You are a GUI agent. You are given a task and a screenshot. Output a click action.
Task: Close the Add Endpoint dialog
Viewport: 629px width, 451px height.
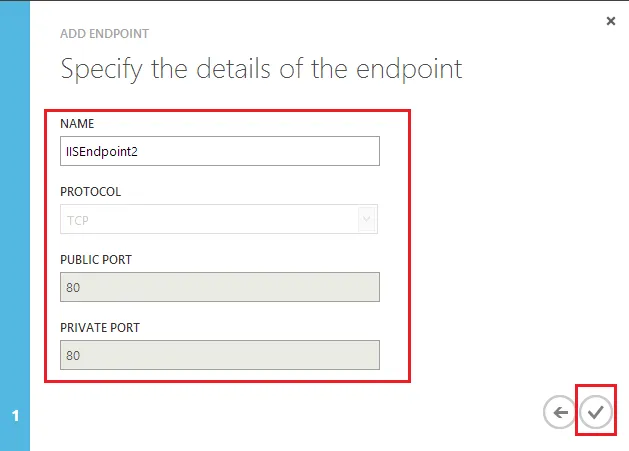[x=611, y=21]
